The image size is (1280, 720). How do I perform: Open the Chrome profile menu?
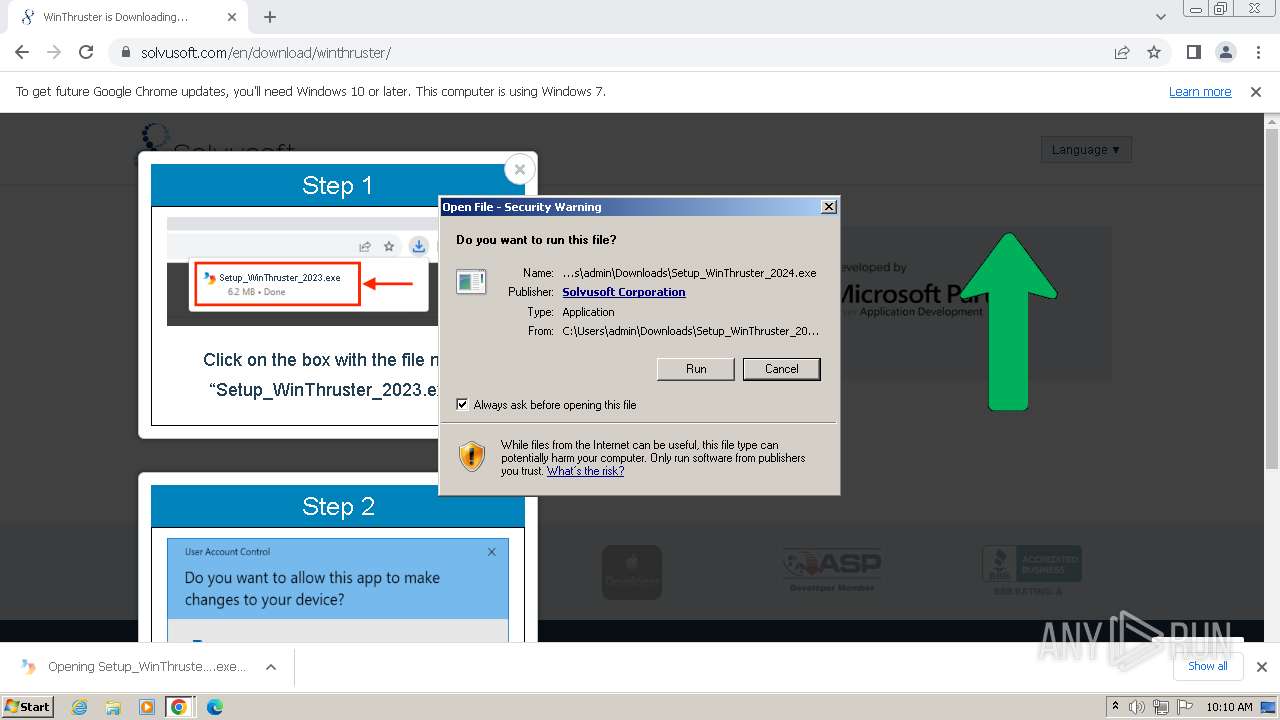1226,53
